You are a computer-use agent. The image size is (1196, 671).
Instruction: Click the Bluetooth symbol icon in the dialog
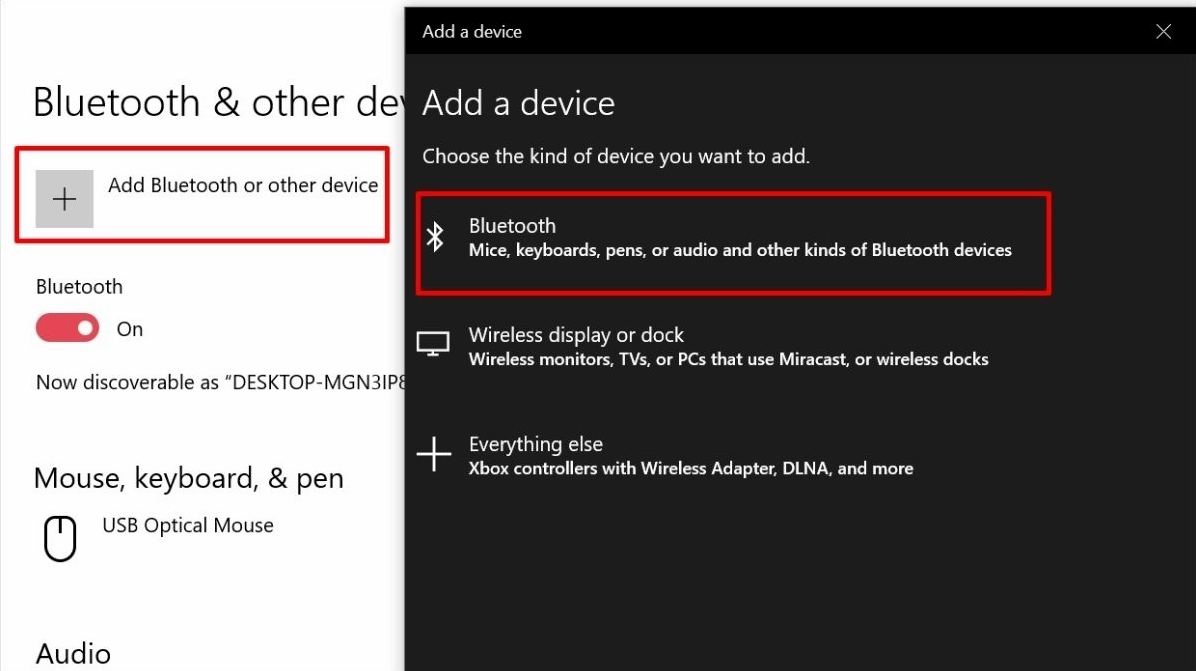tap(435, 237)
